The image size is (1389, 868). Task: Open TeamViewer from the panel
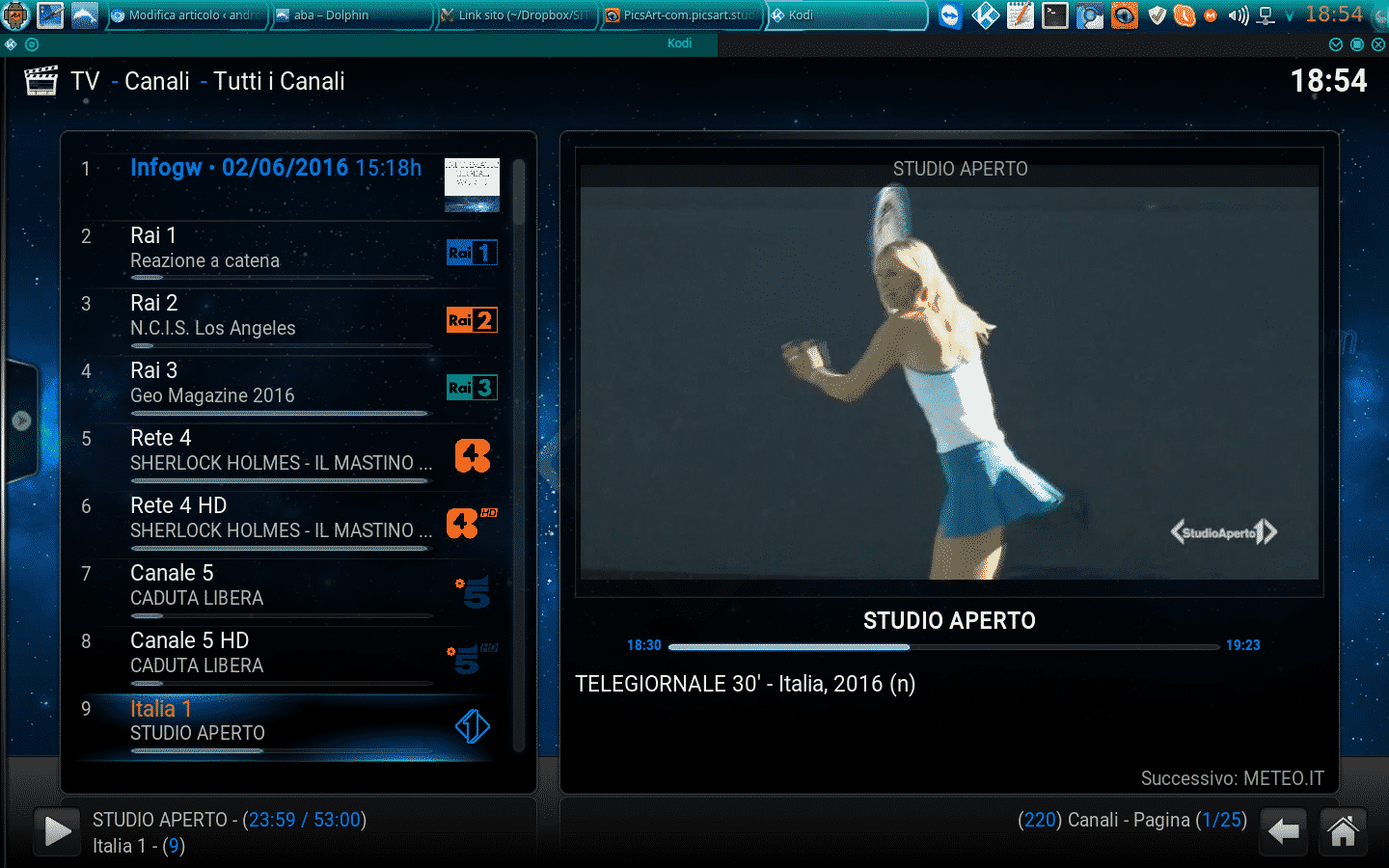tap(950, 15)
